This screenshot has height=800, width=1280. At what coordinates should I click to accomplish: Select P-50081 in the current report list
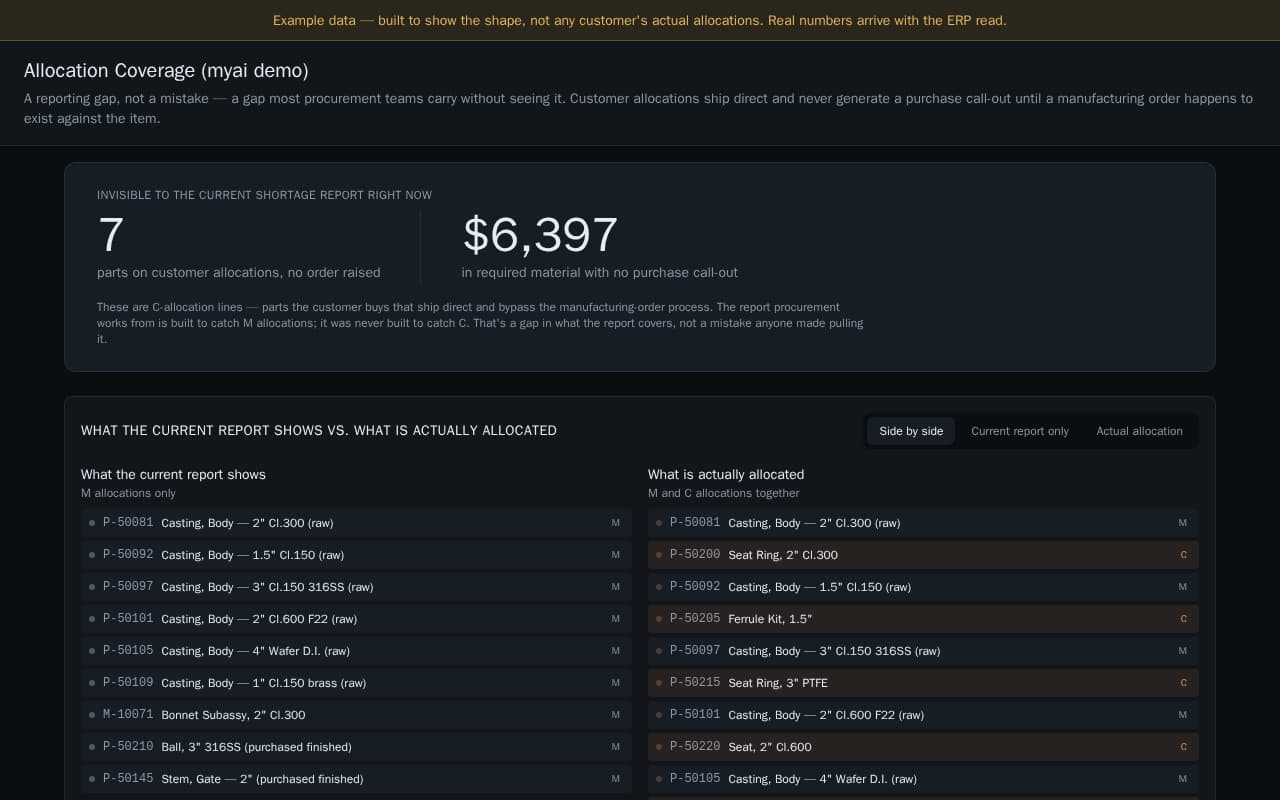(x=356, y=523)
